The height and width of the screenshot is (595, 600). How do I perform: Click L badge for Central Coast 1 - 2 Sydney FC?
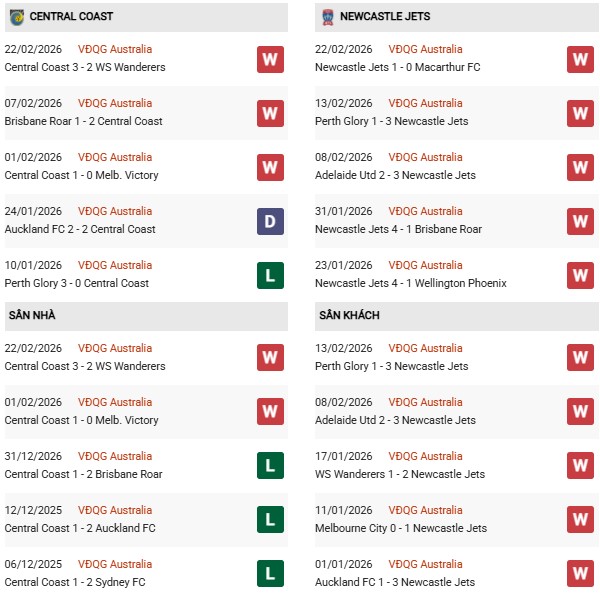tap(270, 574)
